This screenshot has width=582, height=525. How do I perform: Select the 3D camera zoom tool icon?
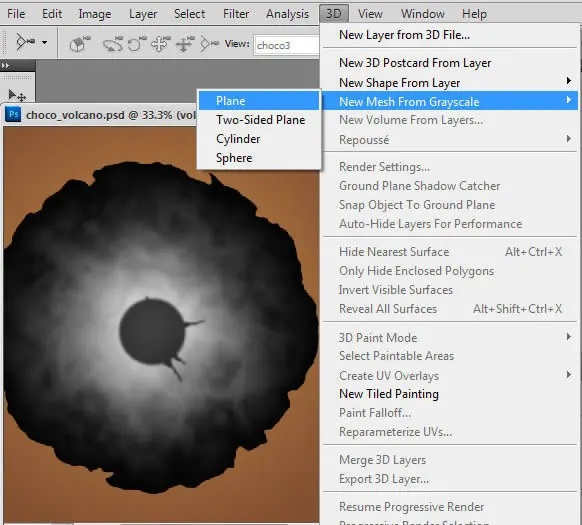(209, 44)
